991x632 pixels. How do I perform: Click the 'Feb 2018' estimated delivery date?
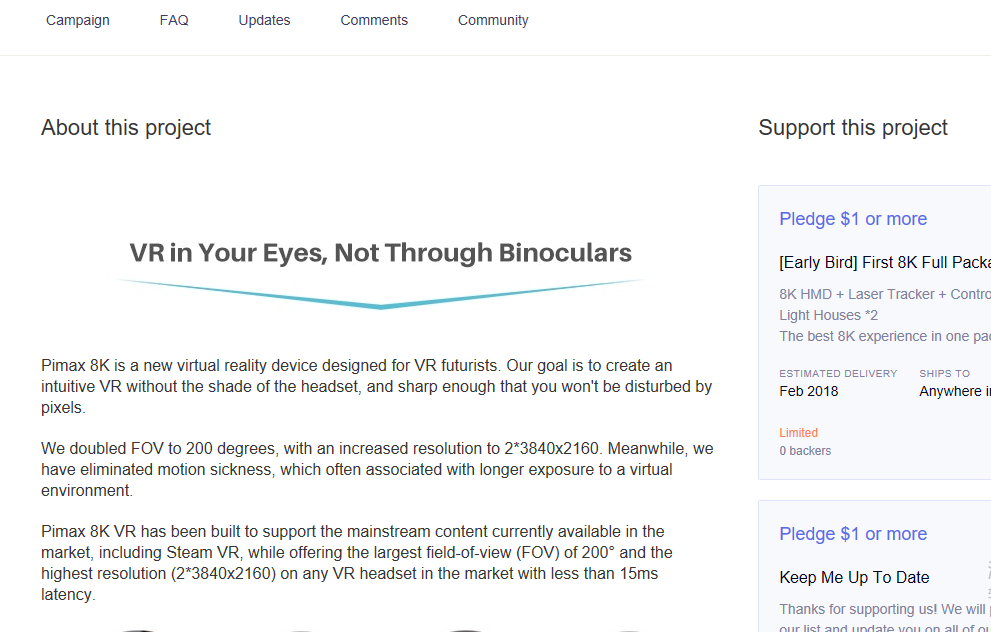coord(809,391)
